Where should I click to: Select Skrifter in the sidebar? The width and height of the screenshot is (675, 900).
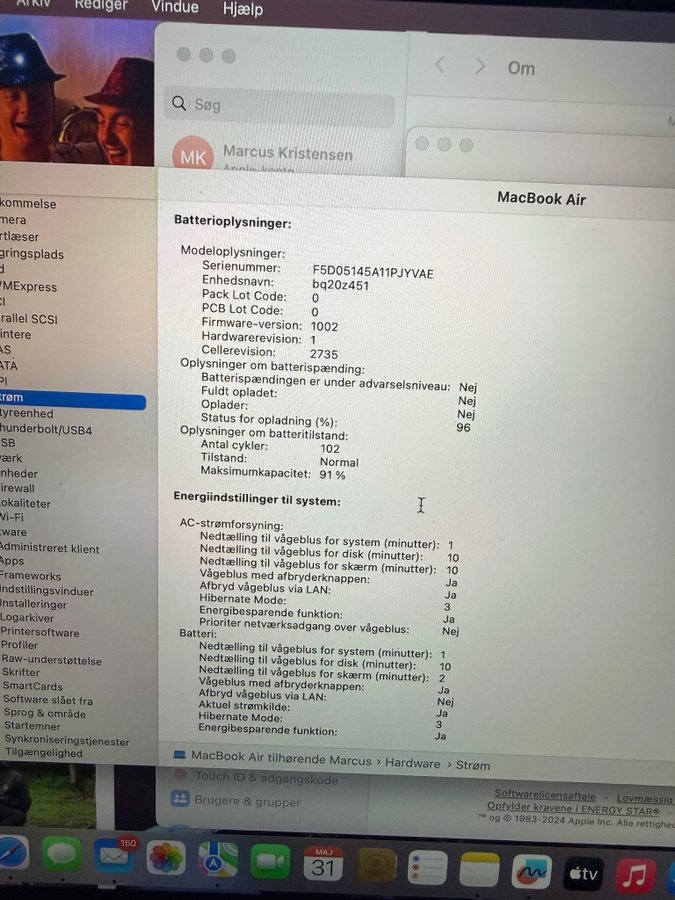[x=21, y=672]
